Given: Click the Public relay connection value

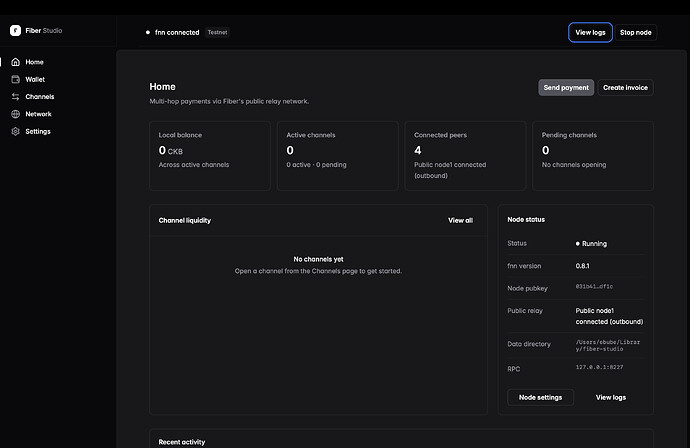Looking at the screenshot, I should (609, 316).
